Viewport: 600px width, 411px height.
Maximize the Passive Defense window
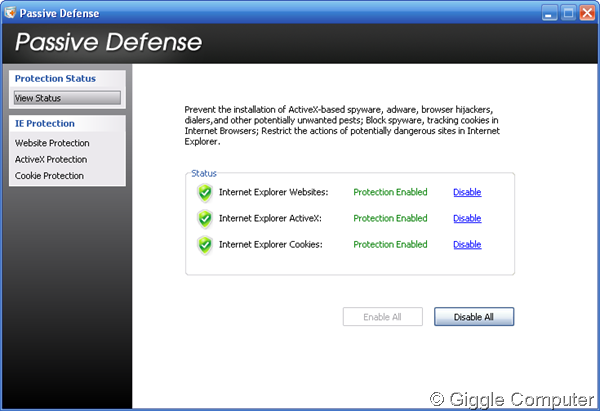coord(568,13)
